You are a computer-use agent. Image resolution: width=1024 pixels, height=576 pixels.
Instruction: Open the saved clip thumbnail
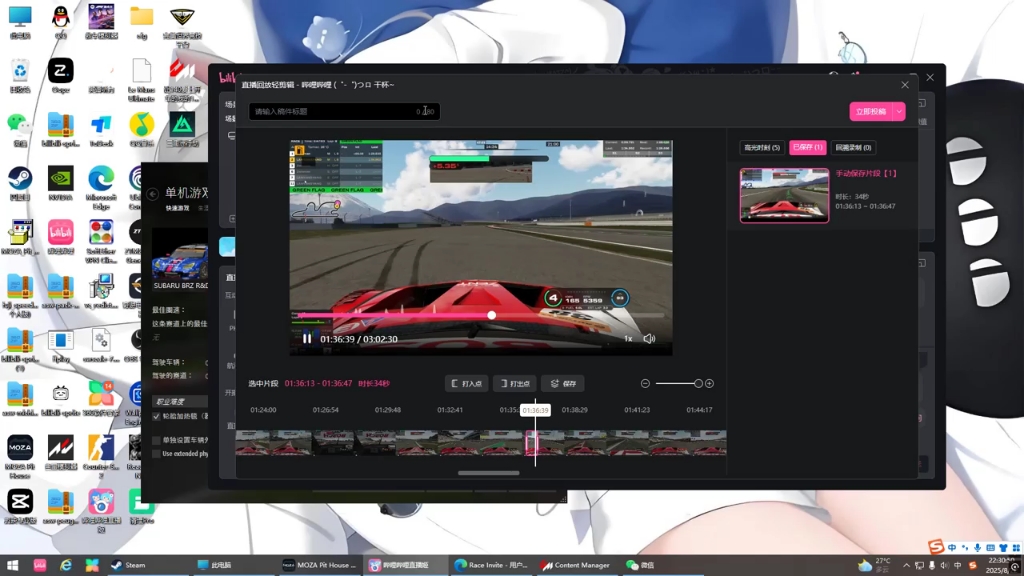(784, 195)
